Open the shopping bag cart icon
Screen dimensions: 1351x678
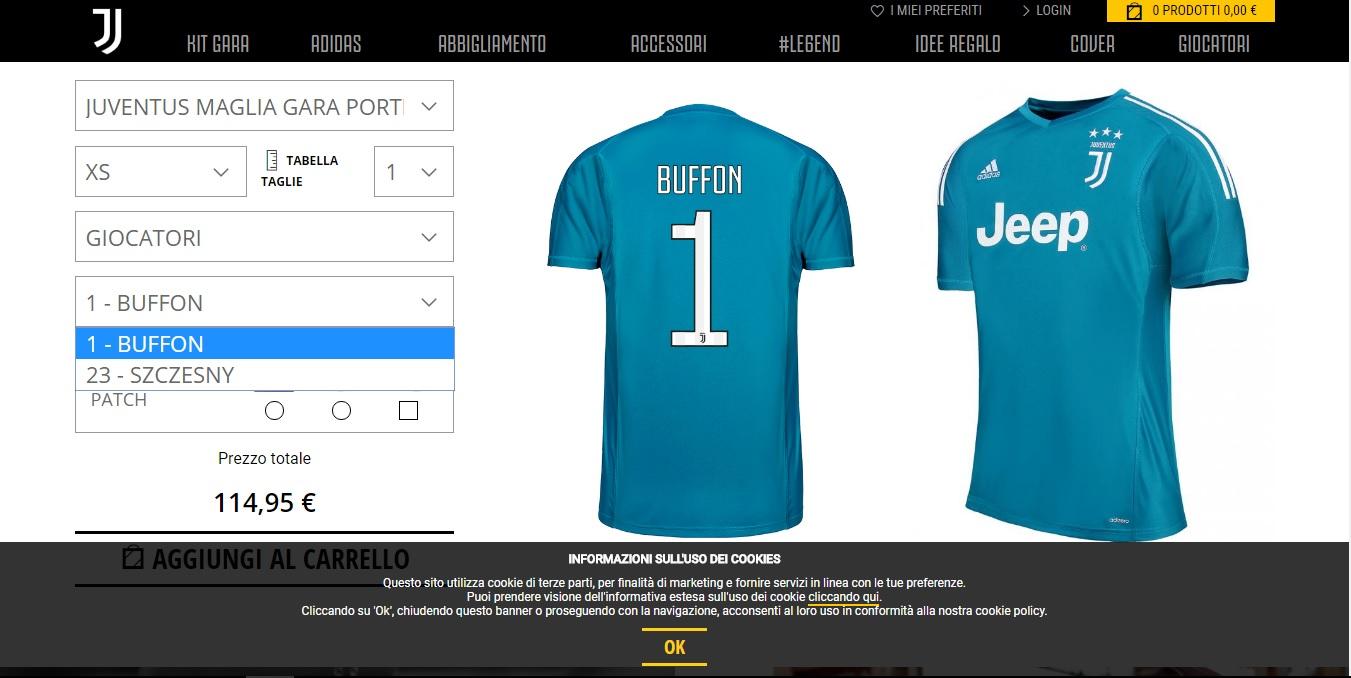pos(1134,12)
